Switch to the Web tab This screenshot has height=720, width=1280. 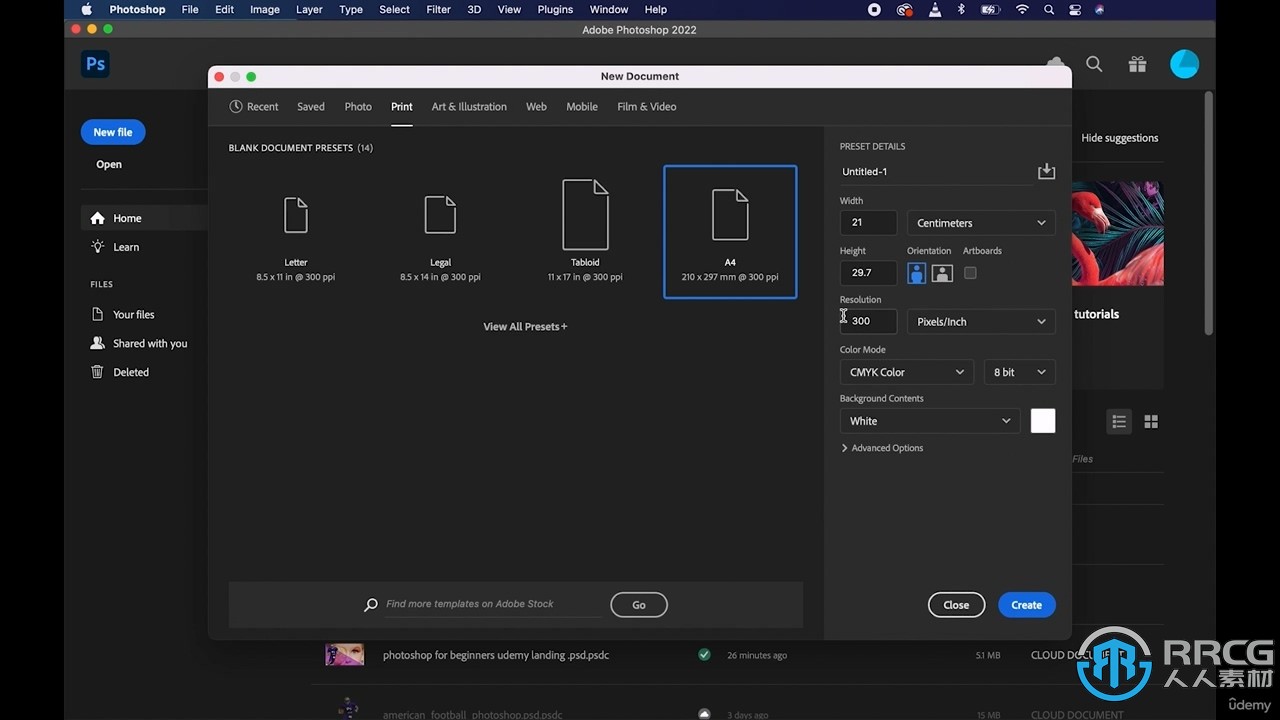pos(537,106)
